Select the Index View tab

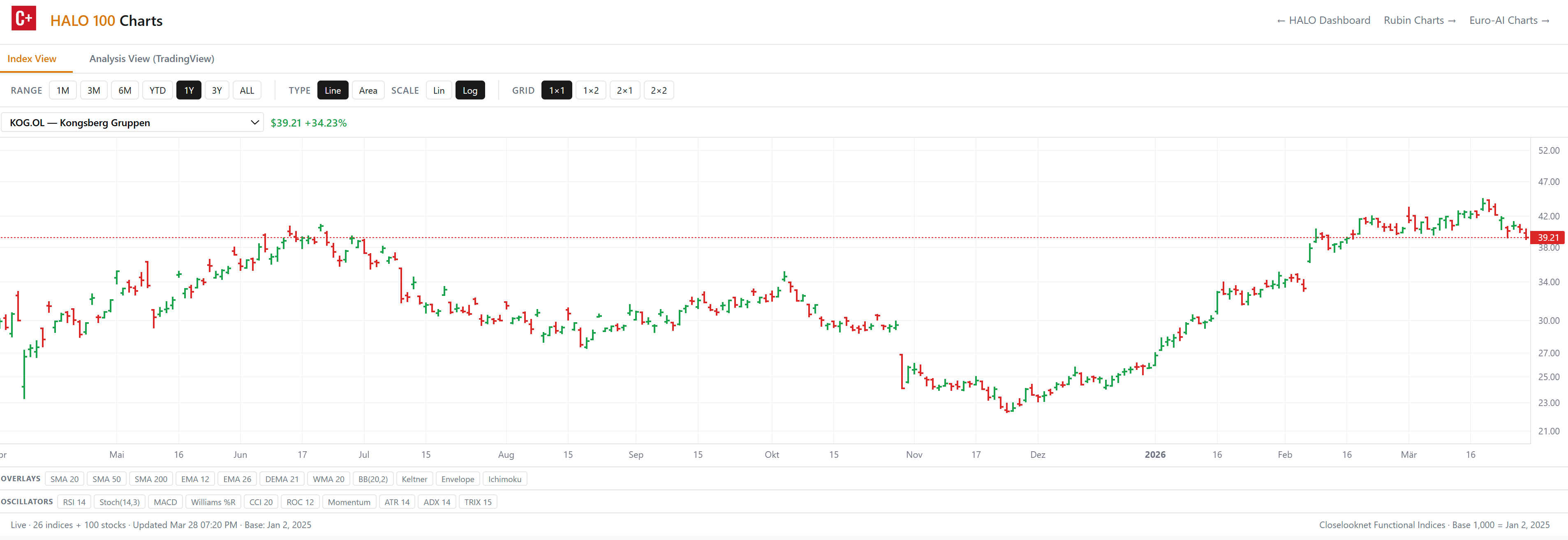click(x=32, y=58)
